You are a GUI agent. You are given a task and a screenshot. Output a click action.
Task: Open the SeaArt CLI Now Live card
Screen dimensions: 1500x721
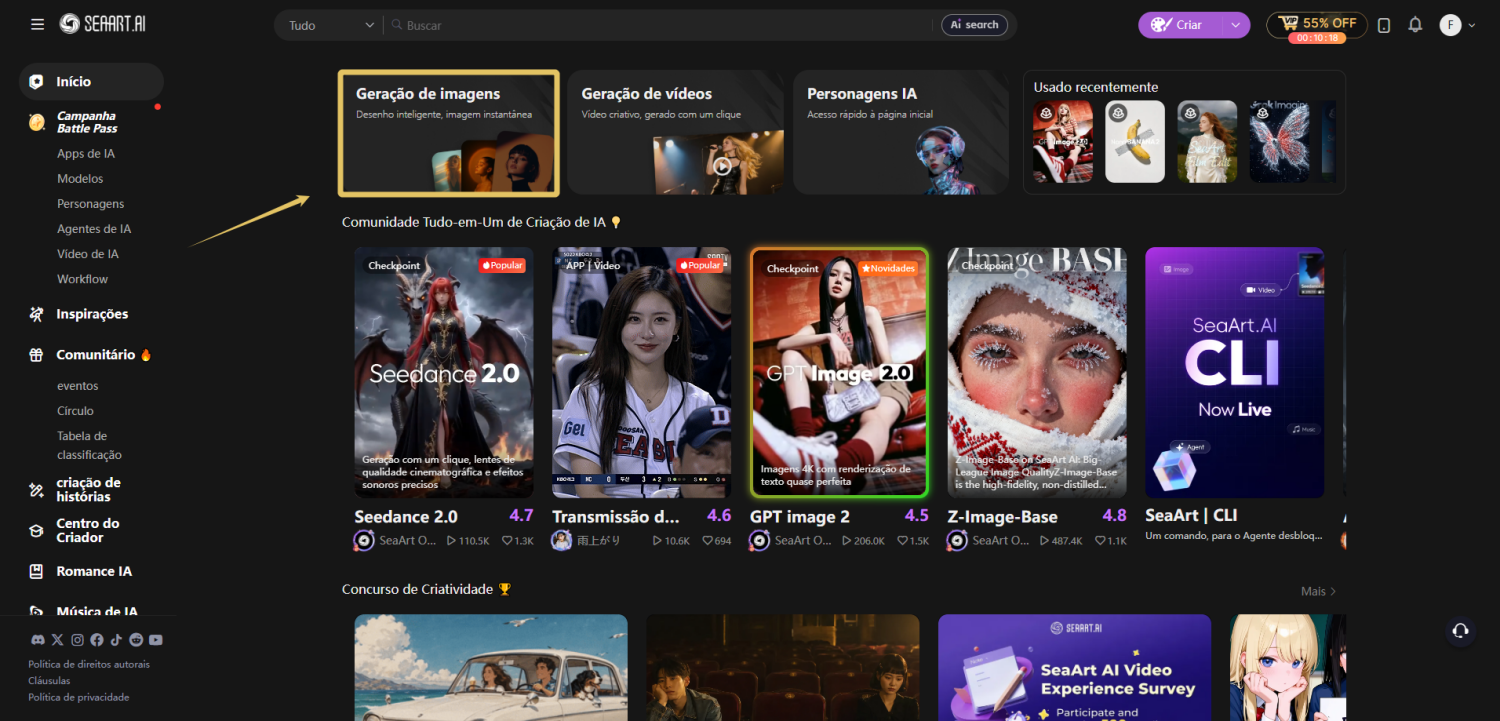click(1235, 373)
